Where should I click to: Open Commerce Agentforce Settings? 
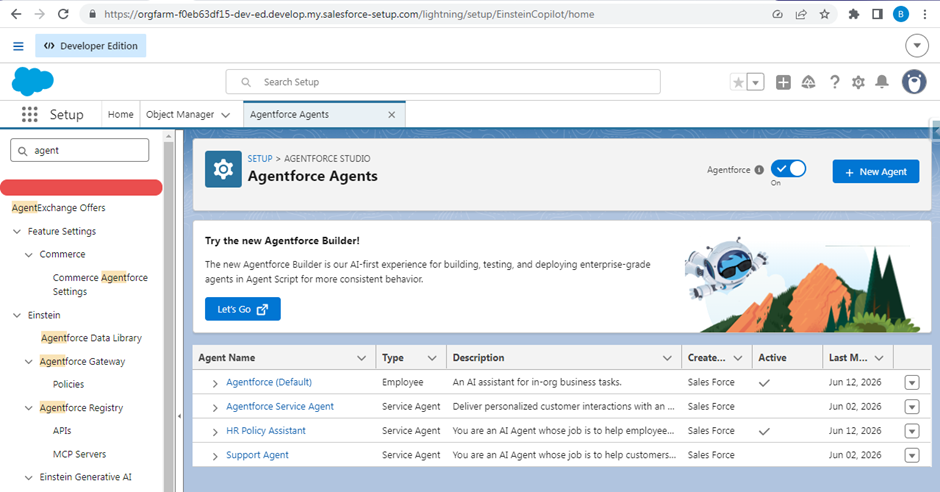(x=100, y=285)
